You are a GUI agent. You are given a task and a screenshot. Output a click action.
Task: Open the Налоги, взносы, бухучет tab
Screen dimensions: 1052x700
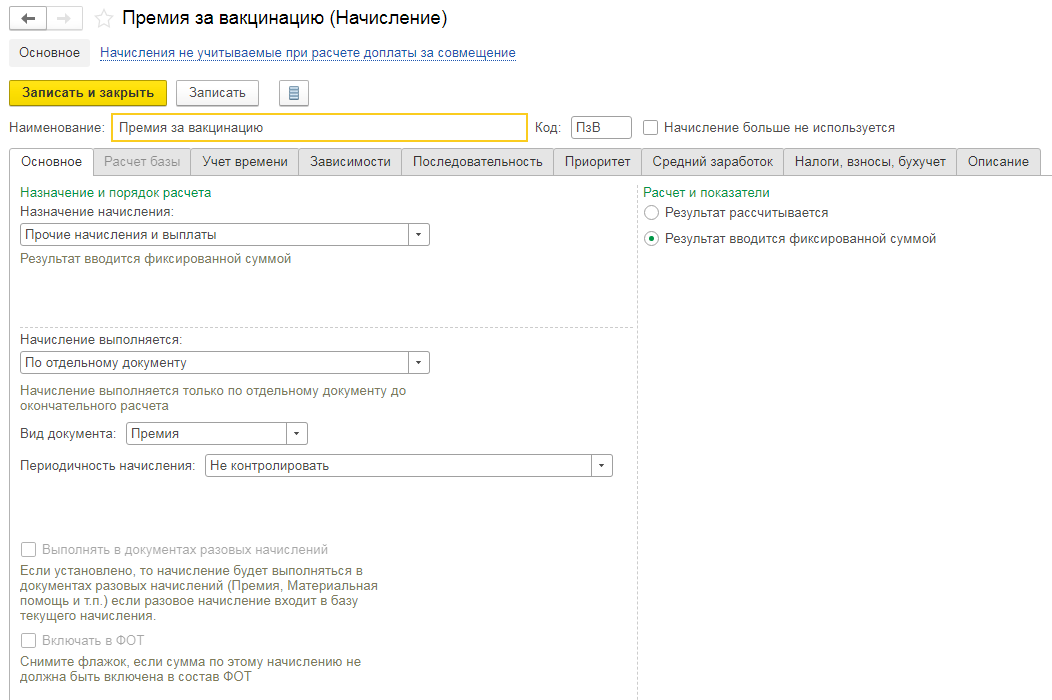click(x=870, y=162)
